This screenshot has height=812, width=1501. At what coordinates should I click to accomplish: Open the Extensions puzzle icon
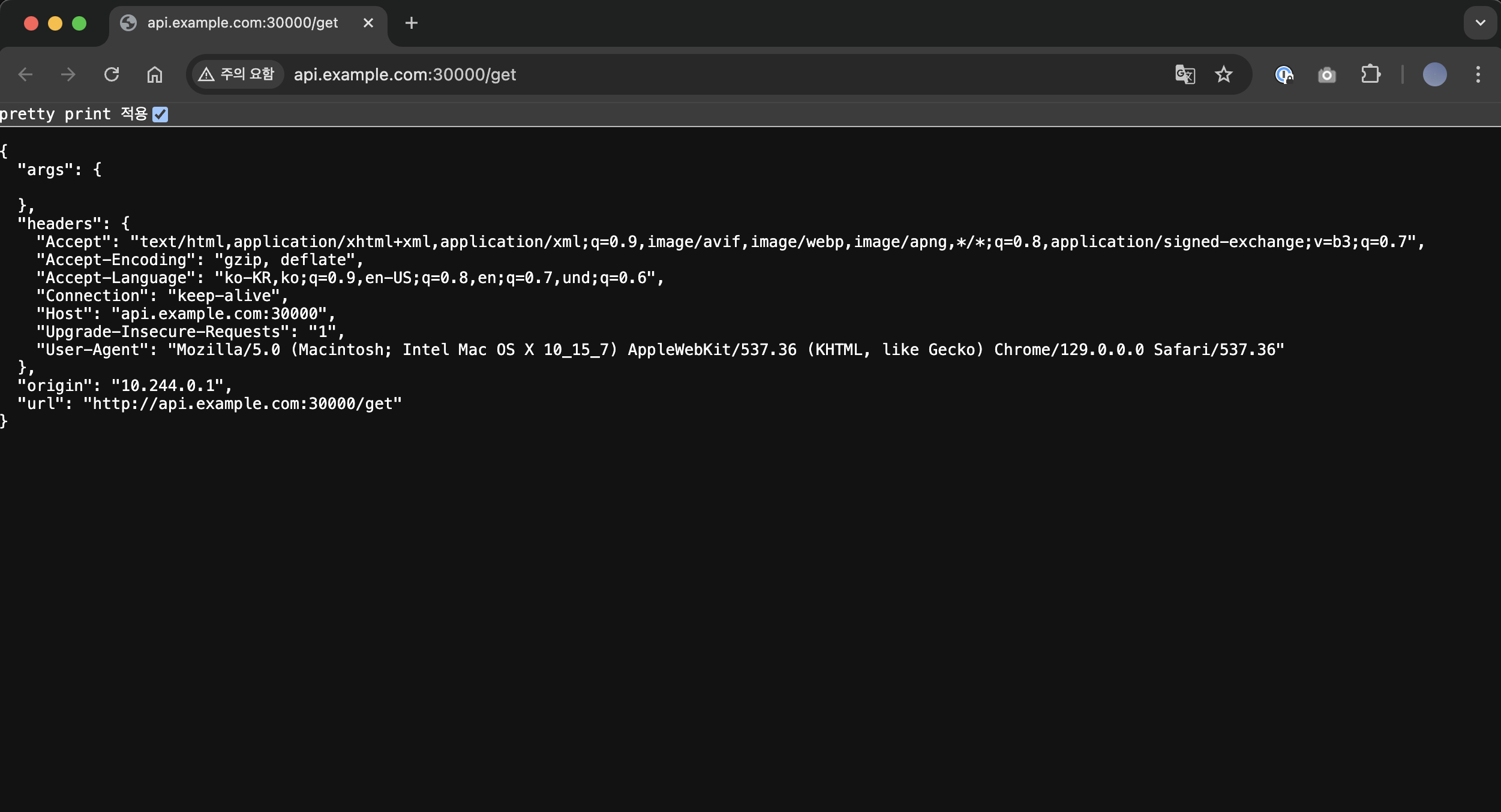coord(1370,74)
